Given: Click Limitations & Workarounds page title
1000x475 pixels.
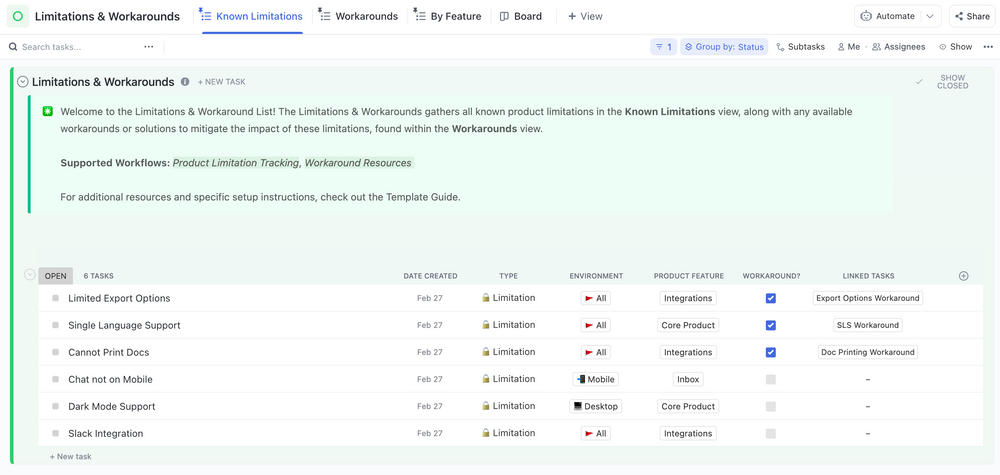Looking at the screenshot, I should pyautogui.click(x=107, y=17).
